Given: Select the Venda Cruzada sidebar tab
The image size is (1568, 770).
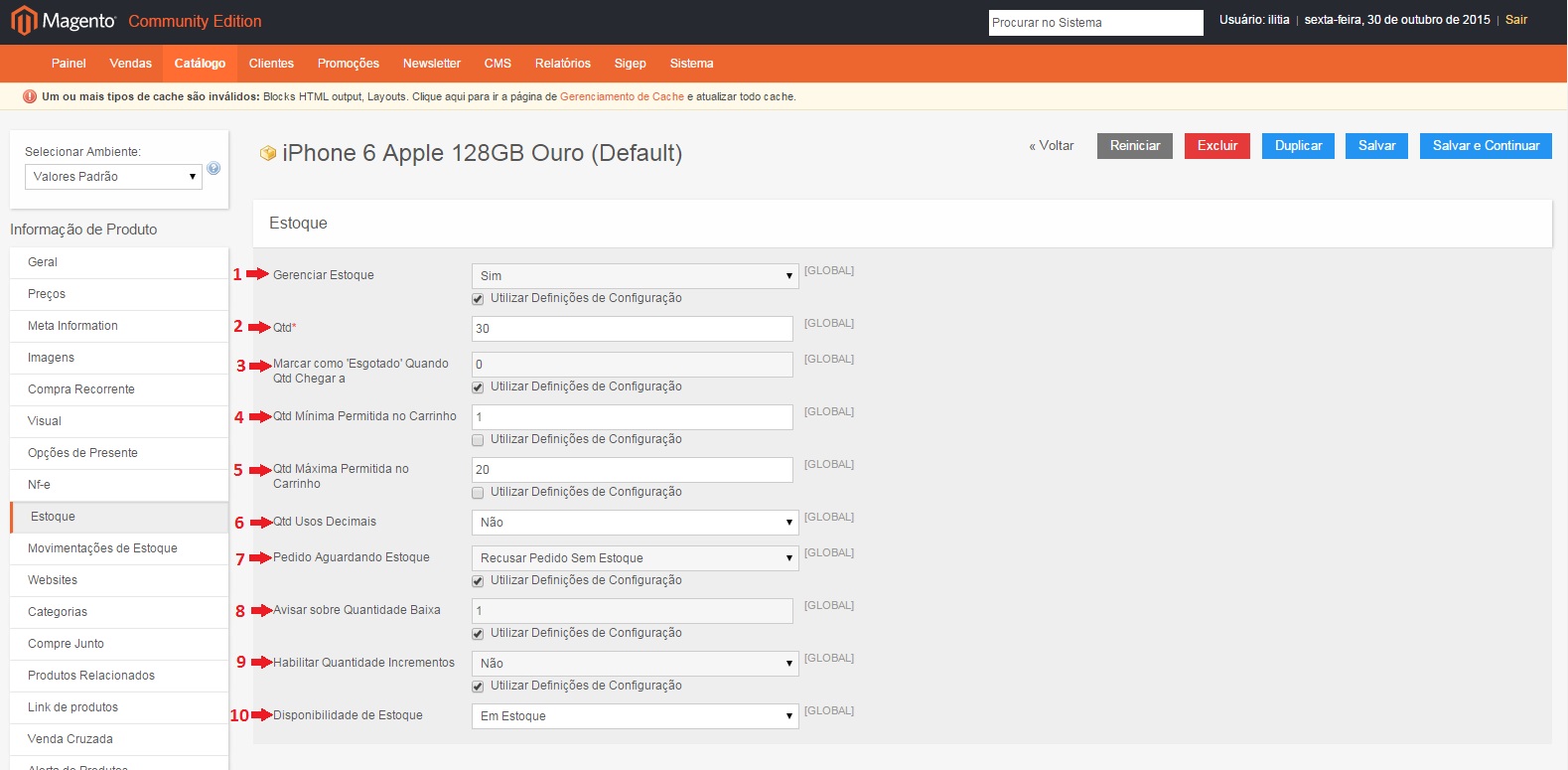Looking at the screenshot, I should click(x=119, y=739).
